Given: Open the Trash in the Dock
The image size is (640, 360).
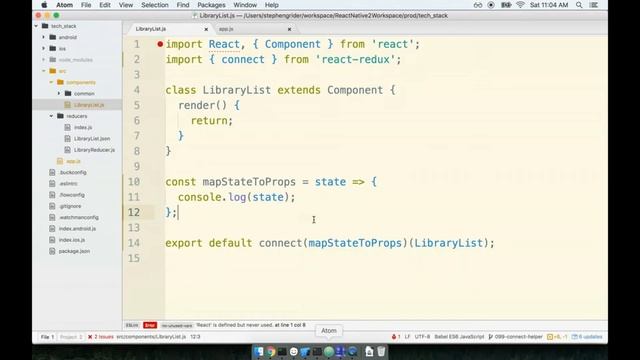Looking at the screenshot, I should coord(381,351).
